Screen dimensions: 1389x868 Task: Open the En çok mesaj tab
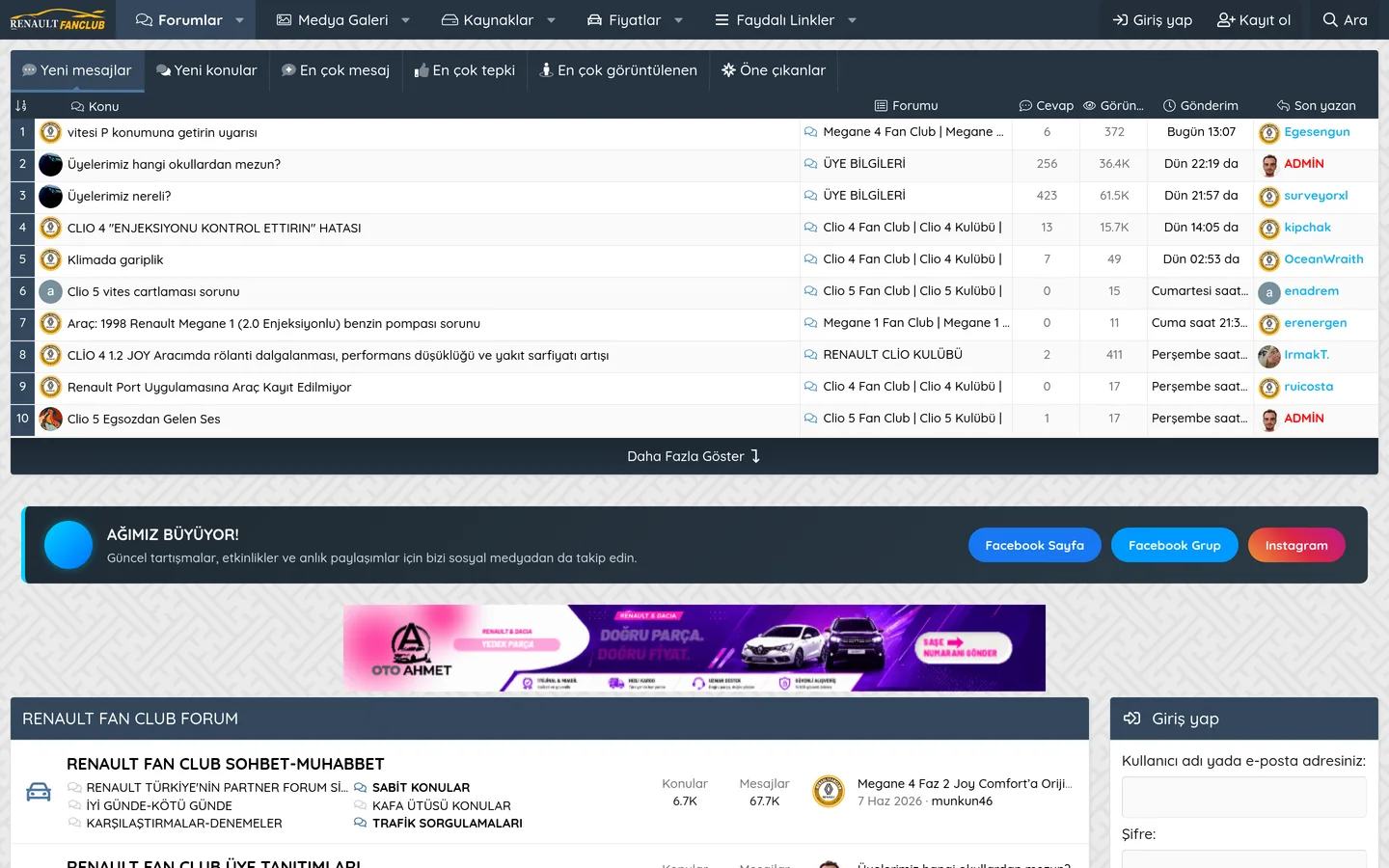tap(336, 70)
